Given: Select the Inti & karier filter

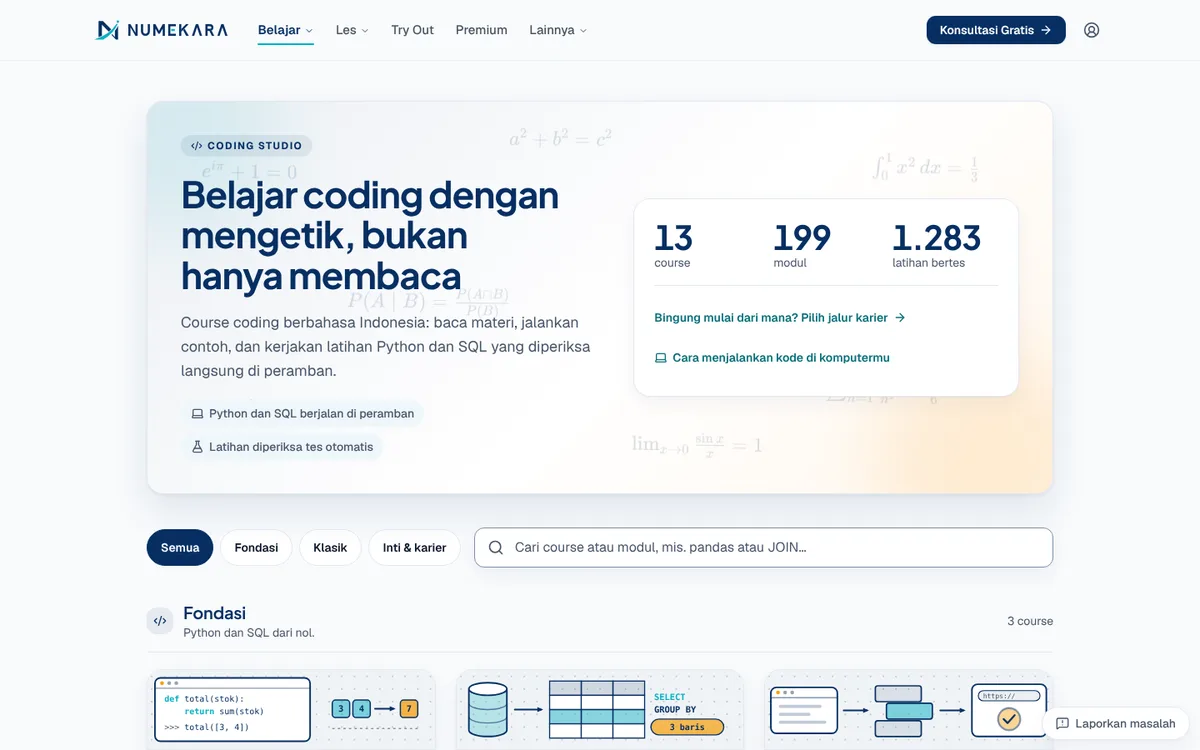Looking at the screenshot, I should coord(415,548).
